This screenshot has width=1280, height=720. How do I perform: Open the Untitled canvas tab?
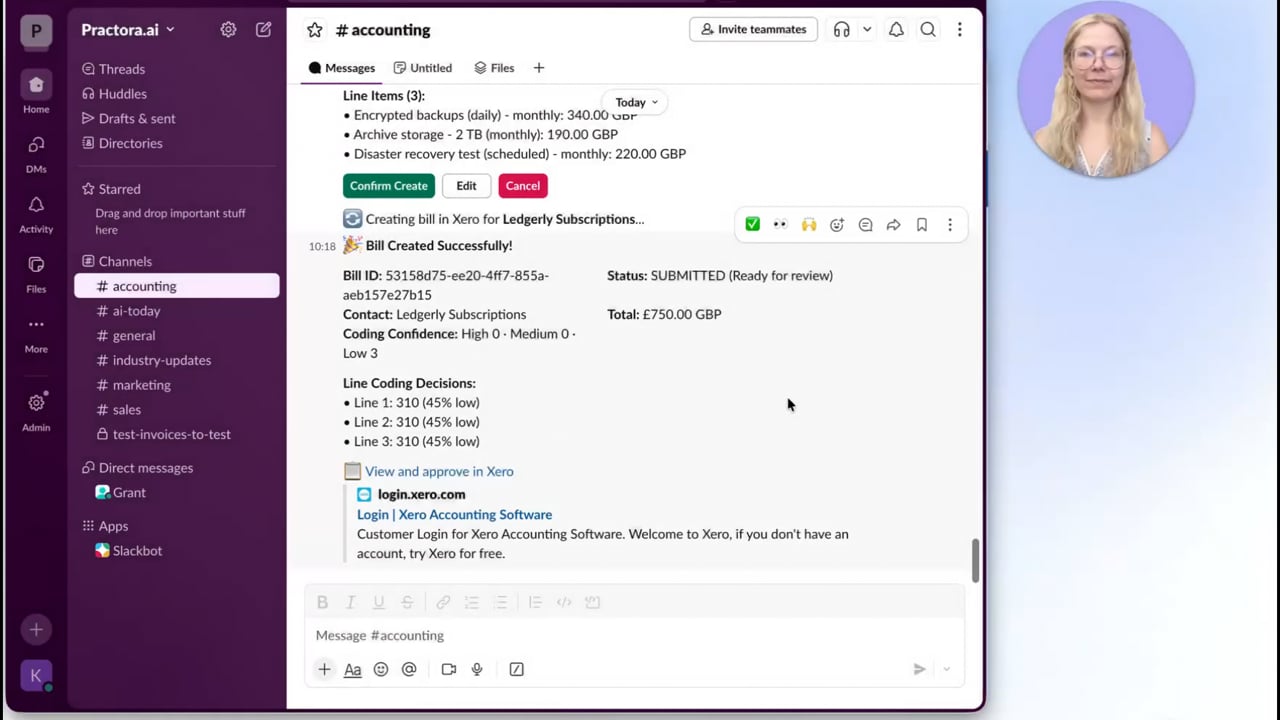click(423, 68)
